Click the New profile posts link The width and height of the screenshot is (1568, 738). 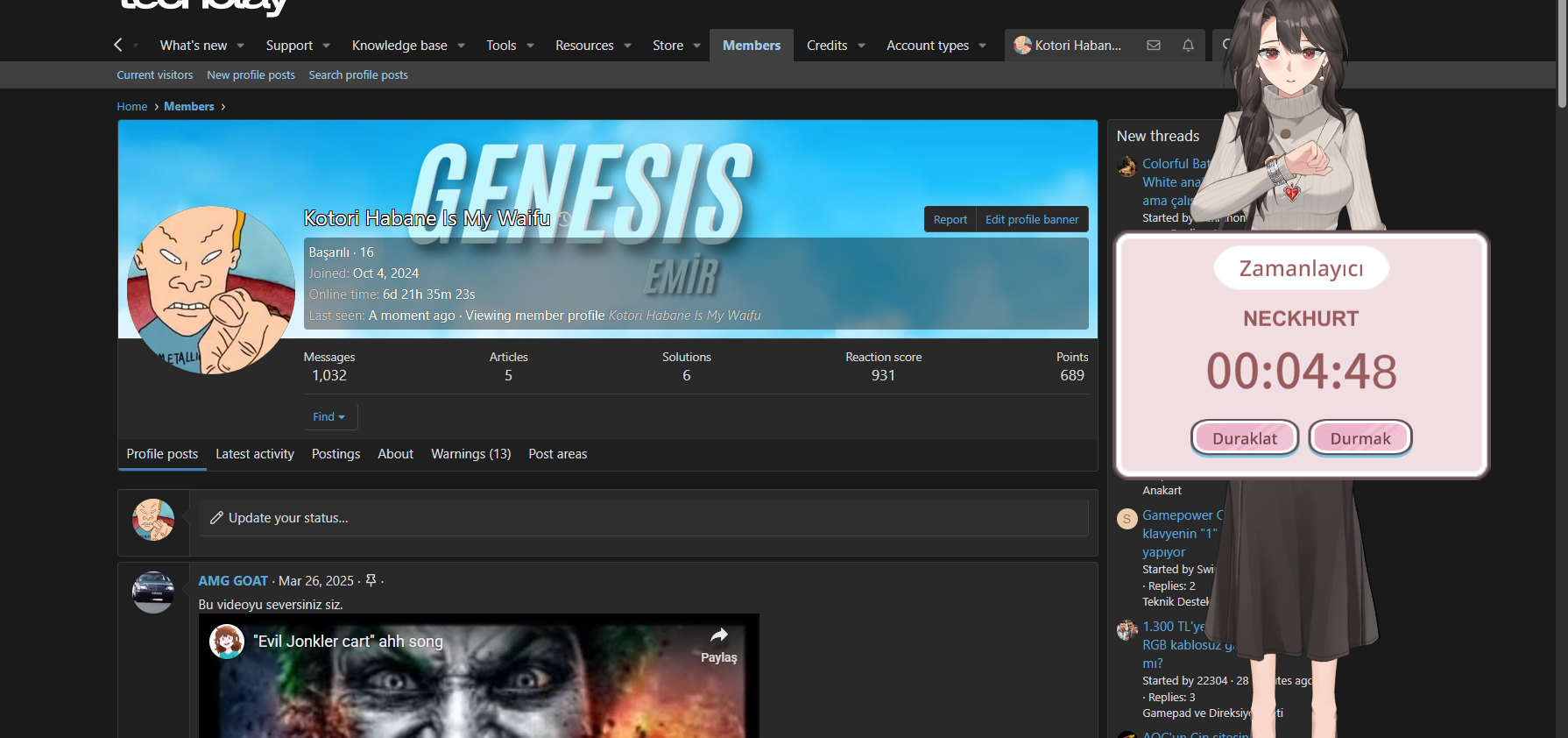coord(251,75)
